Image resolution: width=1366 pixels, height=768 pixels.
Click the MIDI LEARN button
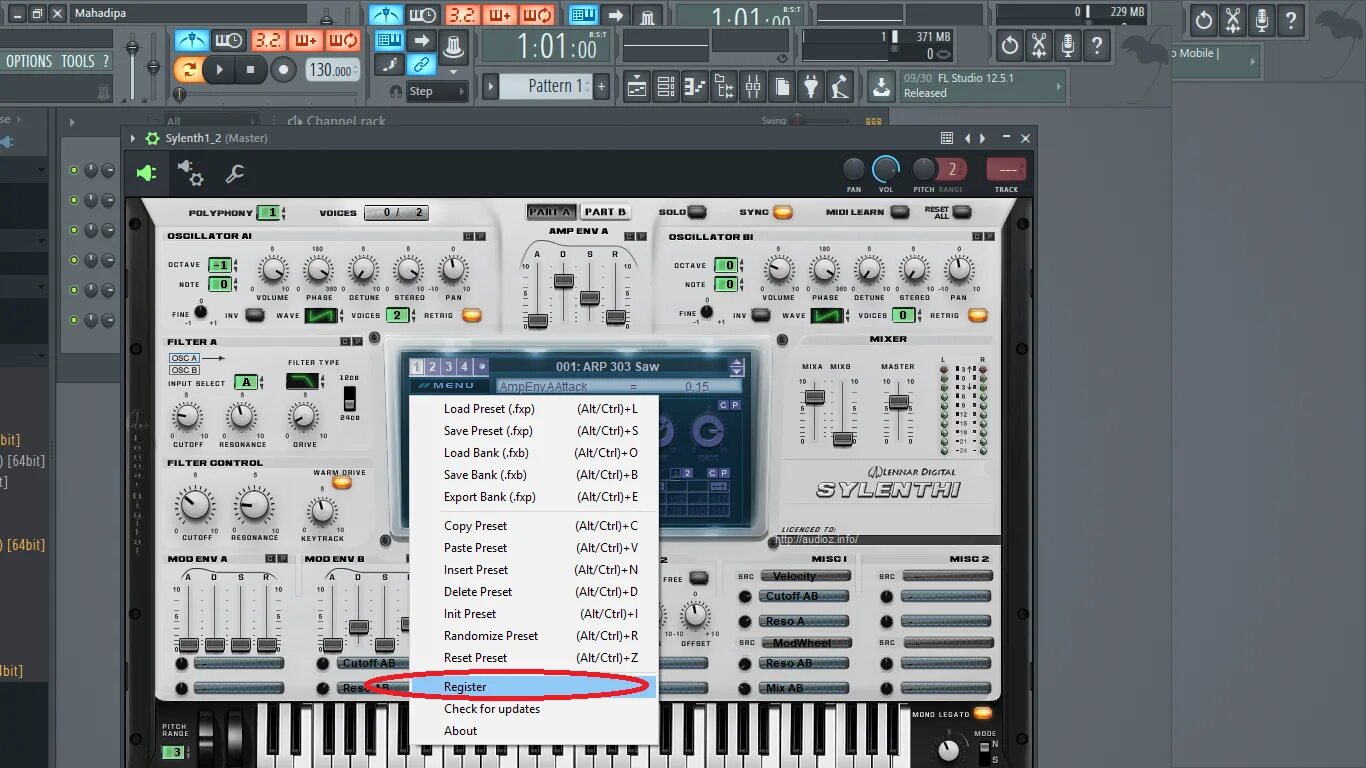coord(899,212)
